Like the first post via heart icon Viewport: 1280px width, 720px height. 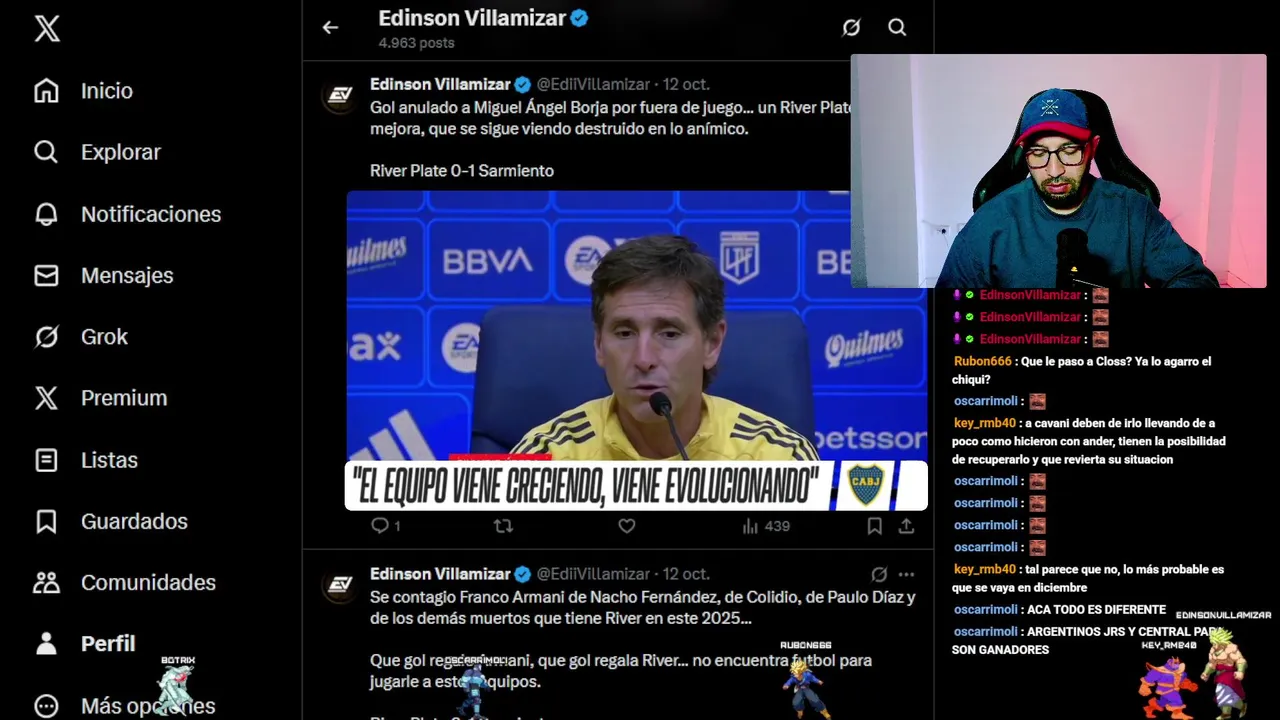pyautogui.click(x=627, y=526)
